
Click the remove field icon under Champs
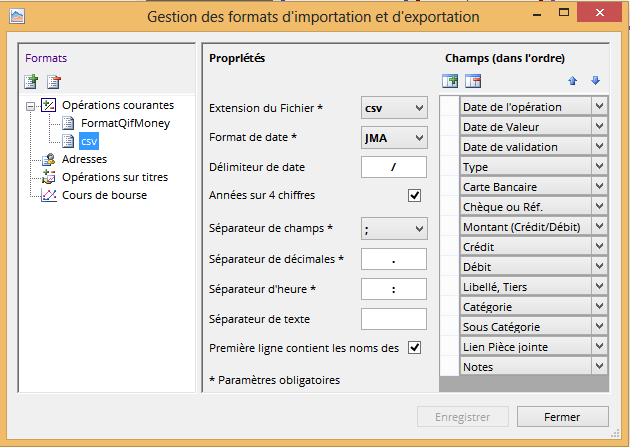coord(474,81)
